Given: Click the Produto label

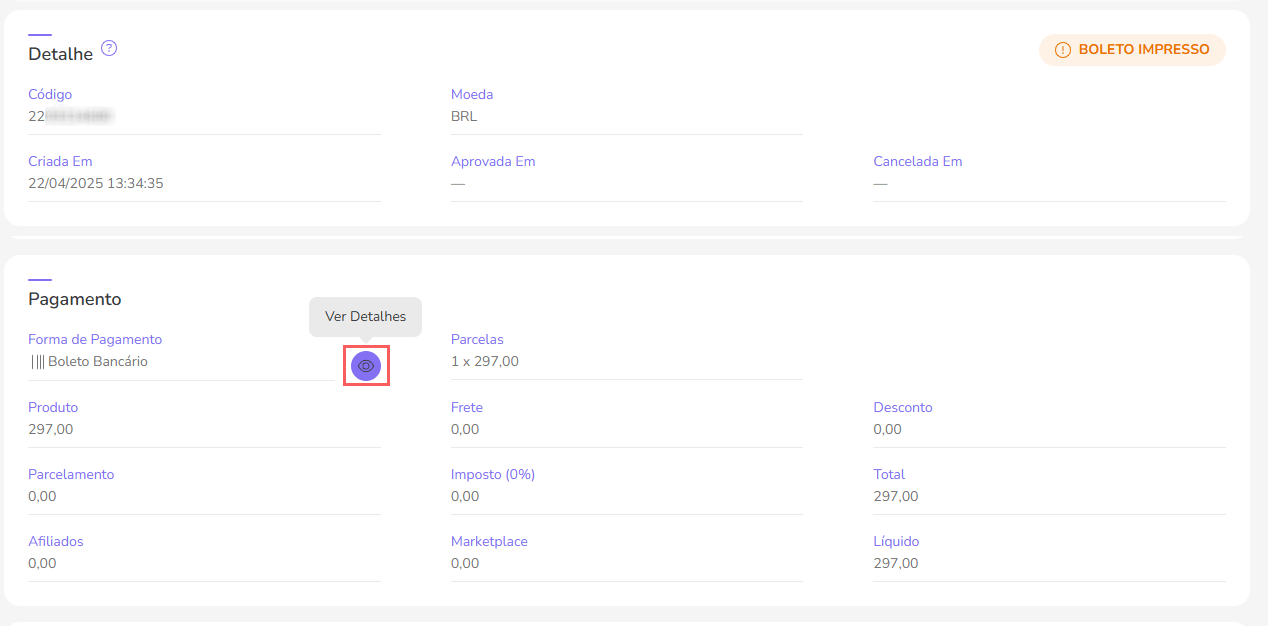Looking at the screenshot, I should pos(53,407).
